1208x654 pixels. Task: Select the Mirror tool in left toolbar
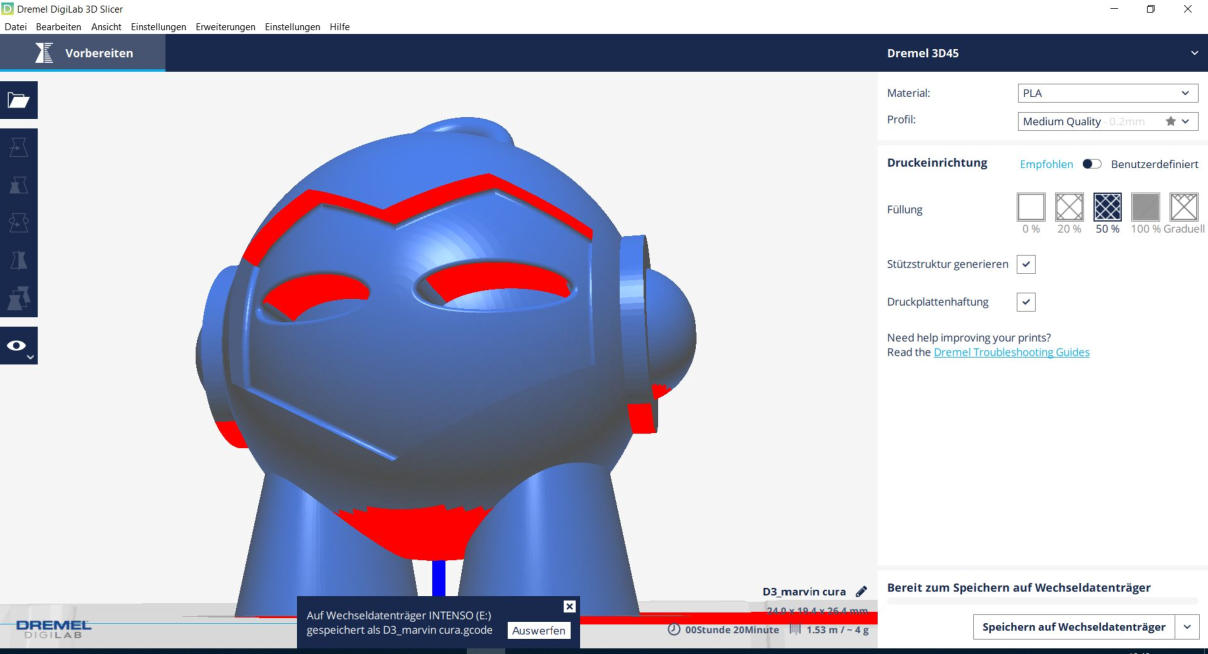click(x=19, y=259)
